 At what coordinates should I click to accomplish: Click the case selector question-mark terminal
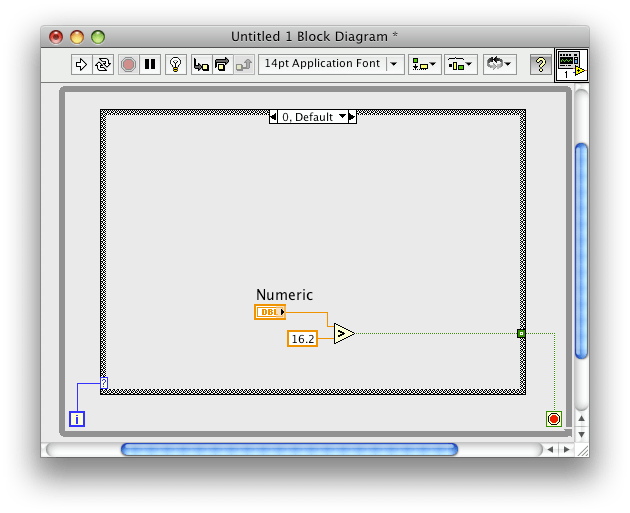tap(104, 383)
